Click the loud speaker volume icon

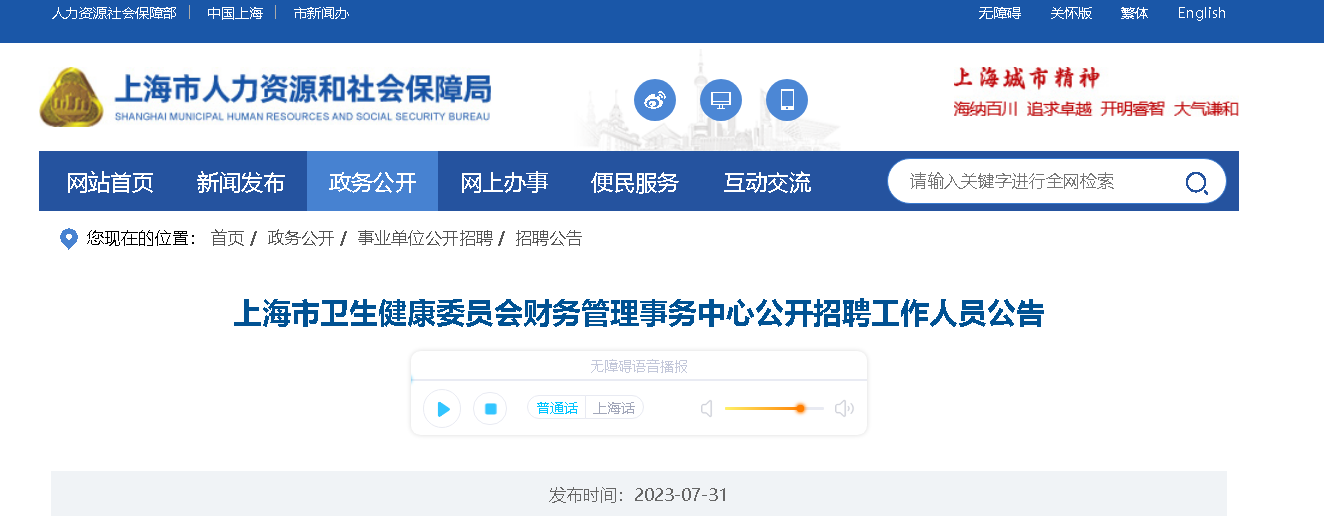(x=844, y=408)
